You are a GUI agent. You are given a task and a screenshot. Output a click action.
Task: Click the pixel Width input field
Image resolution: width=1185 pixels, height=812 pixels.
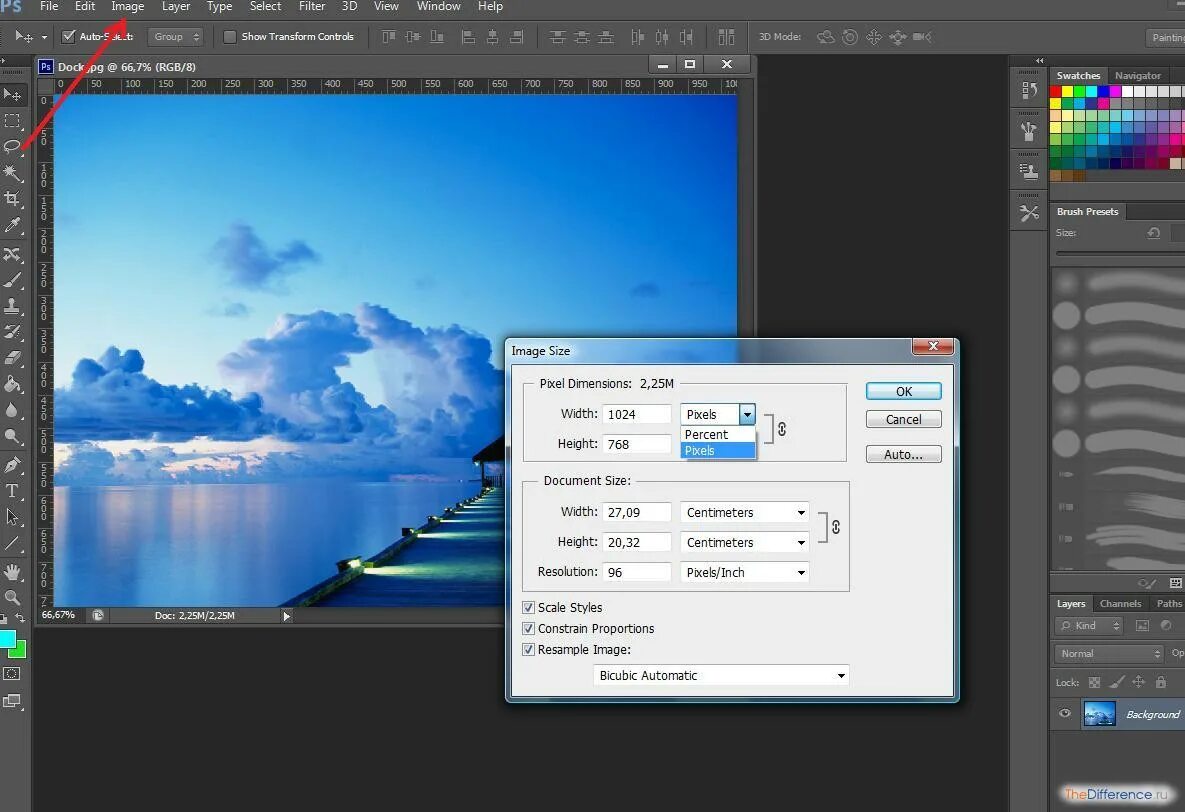pyautogui.click(x=636, y=414)
